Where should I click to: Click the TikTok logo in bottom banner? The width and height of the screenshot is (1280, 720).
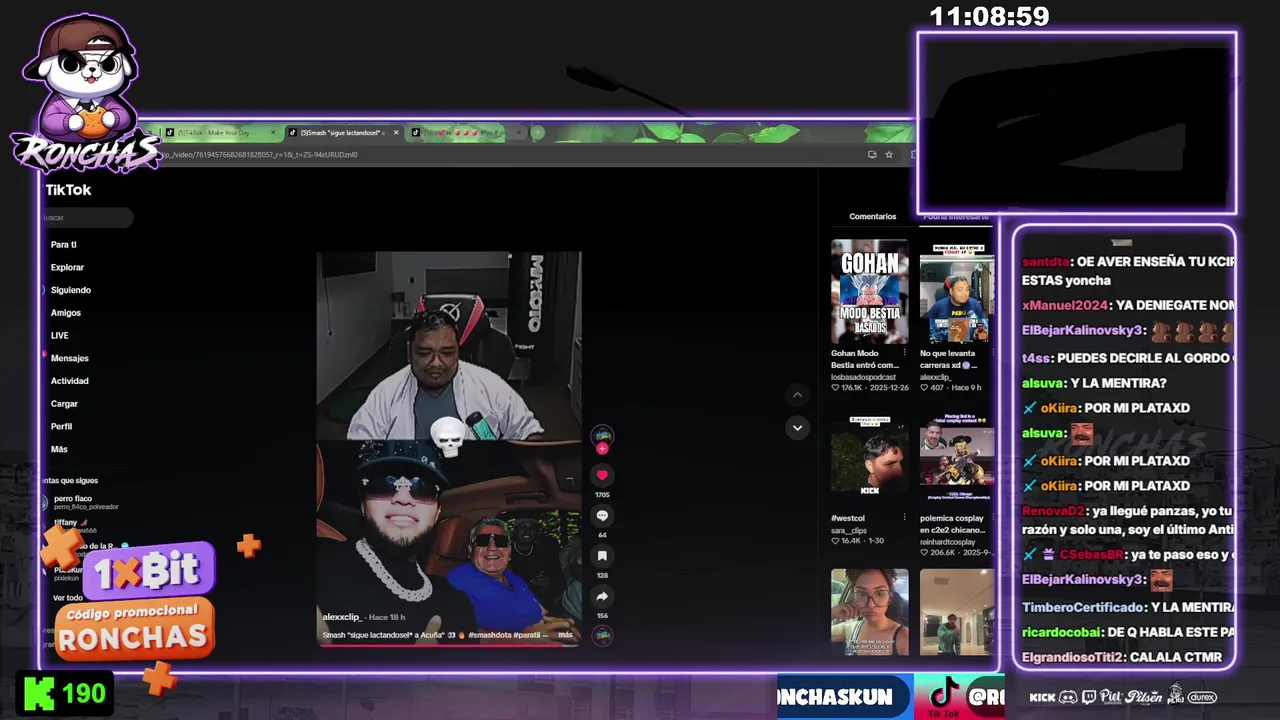[x=942, y=696]
